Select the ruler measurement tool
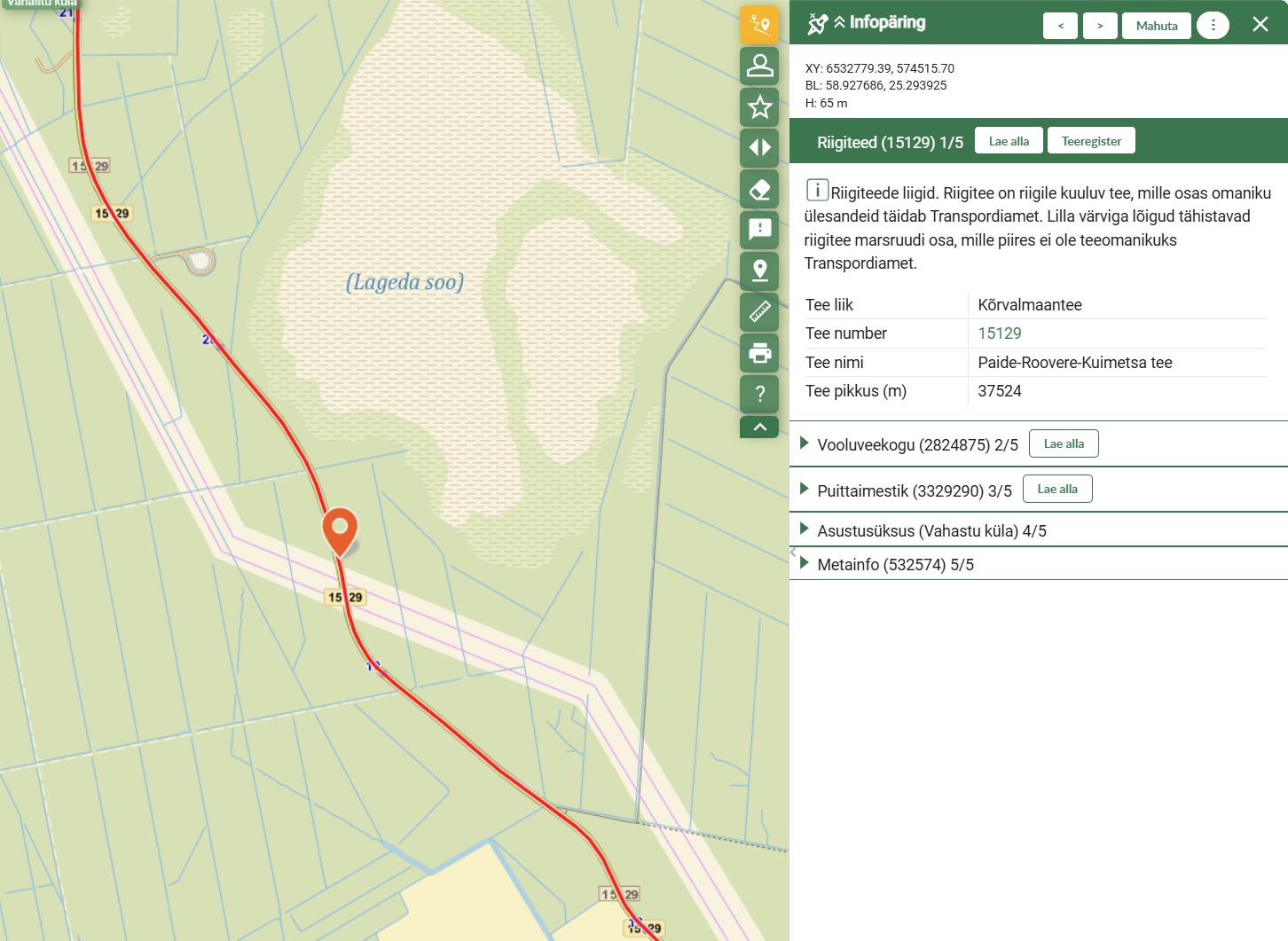Screen dimensions: 1288x941 (759, 312)
